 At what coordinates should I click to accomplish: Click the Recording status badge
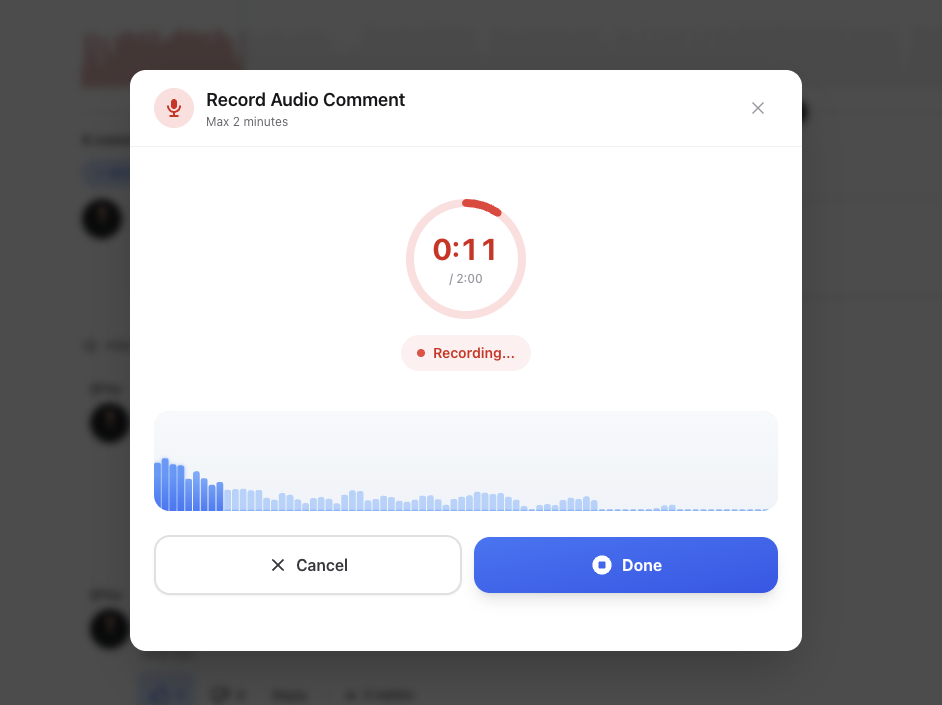[x=466, y=353]
